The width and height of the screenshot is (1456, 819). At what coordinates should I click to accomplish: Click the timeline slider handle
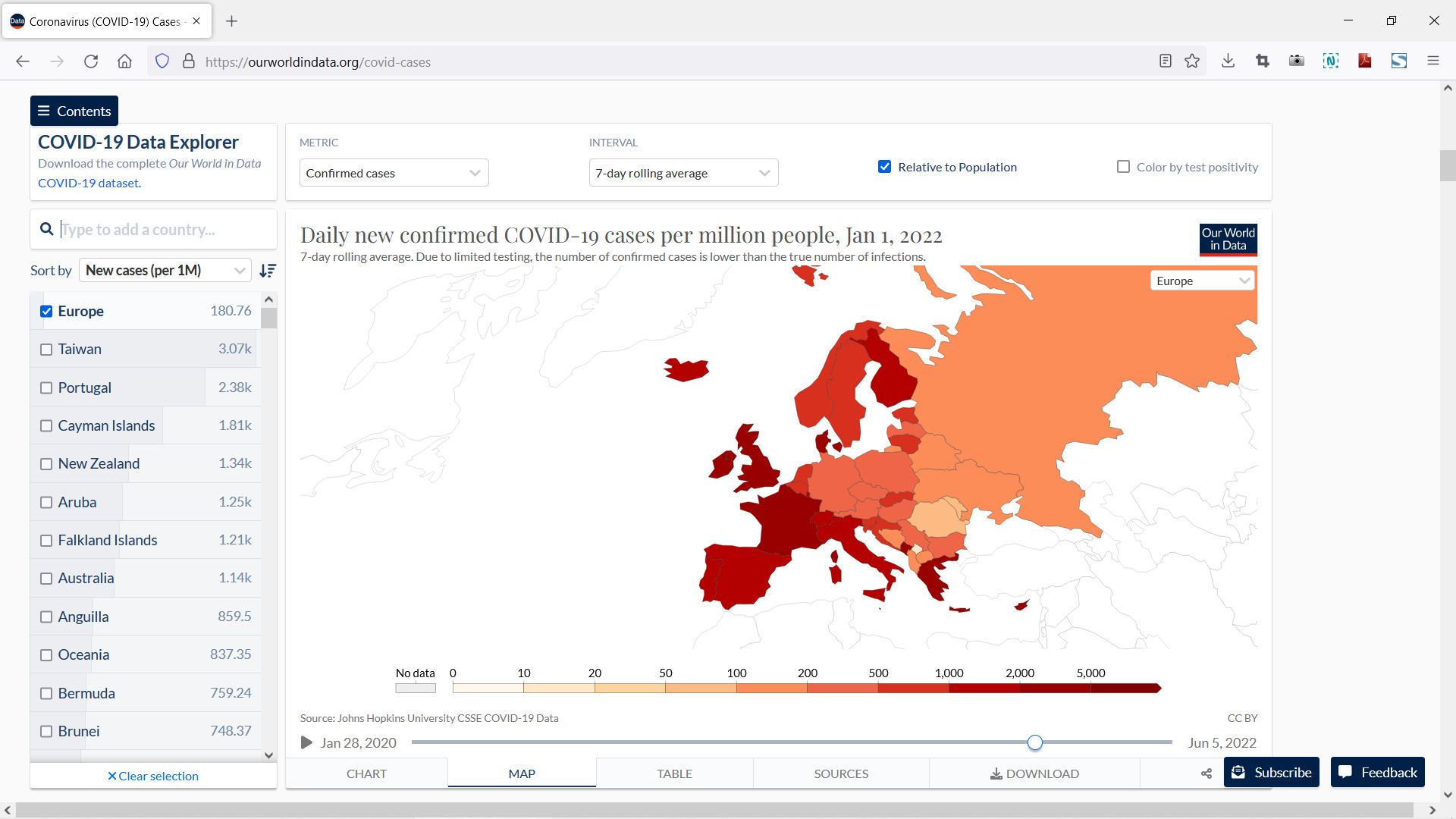1035,742
